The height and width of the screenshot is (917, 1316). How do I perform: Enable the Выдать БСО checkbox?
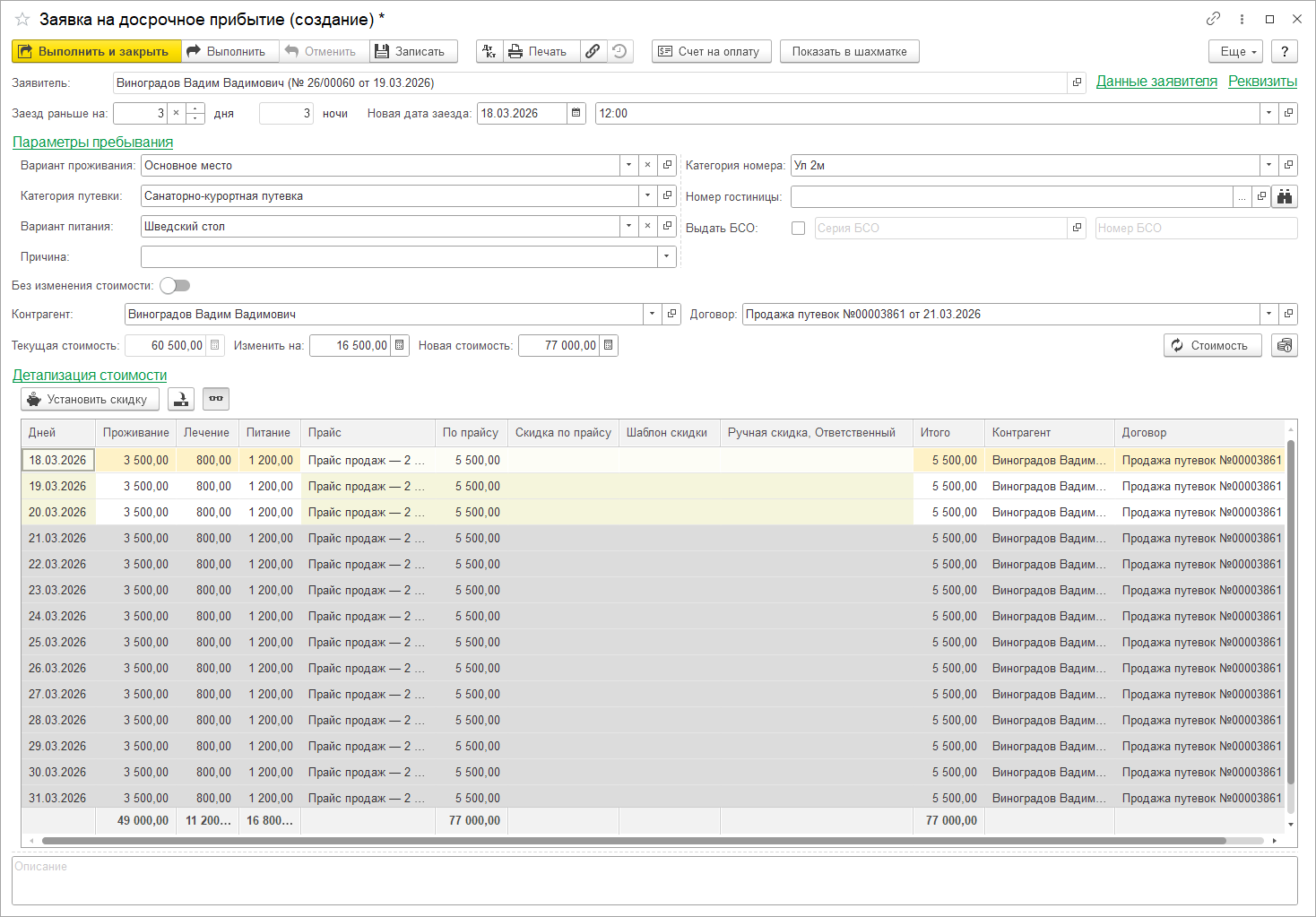click(x=798, y=229)
